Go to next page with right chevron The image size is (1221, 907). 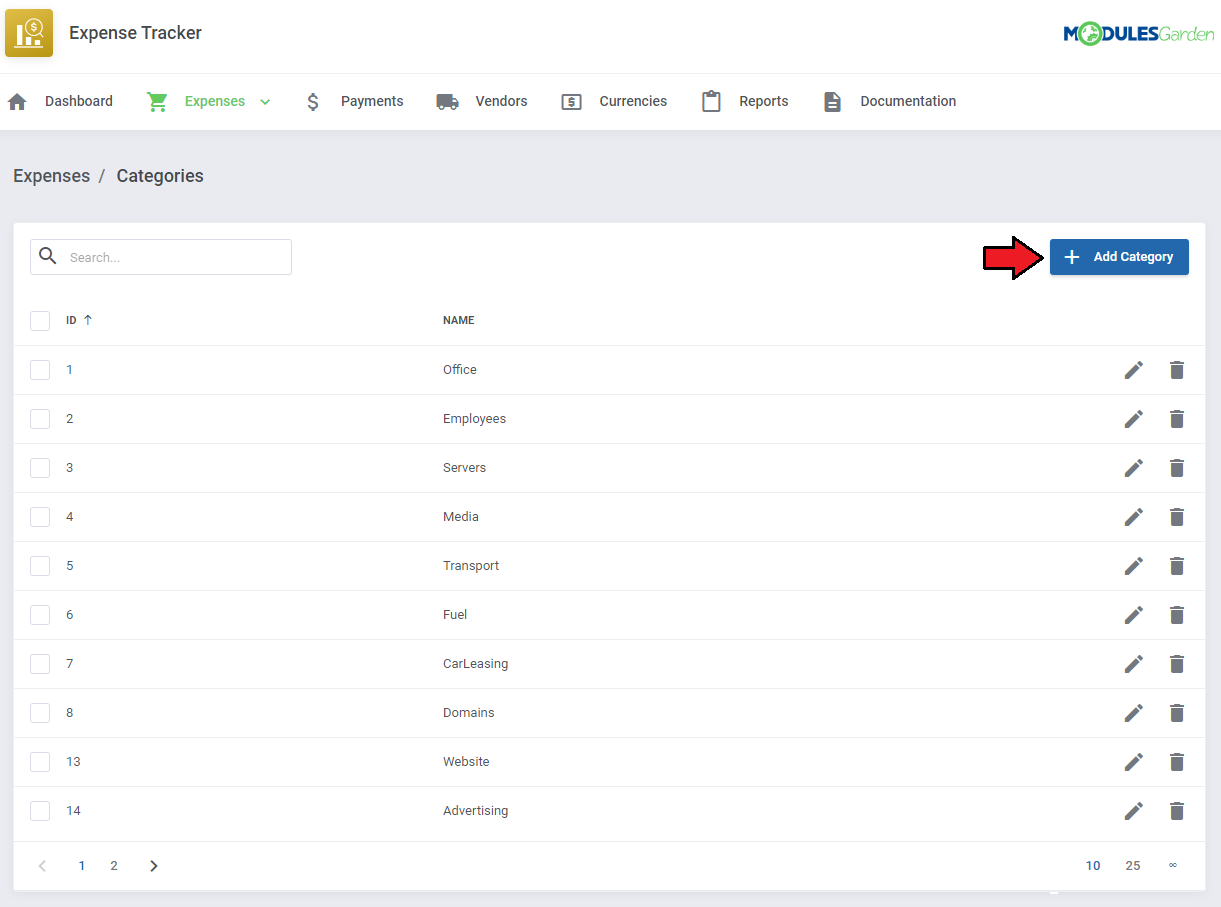pyautogui.click(x=153, y=866)
